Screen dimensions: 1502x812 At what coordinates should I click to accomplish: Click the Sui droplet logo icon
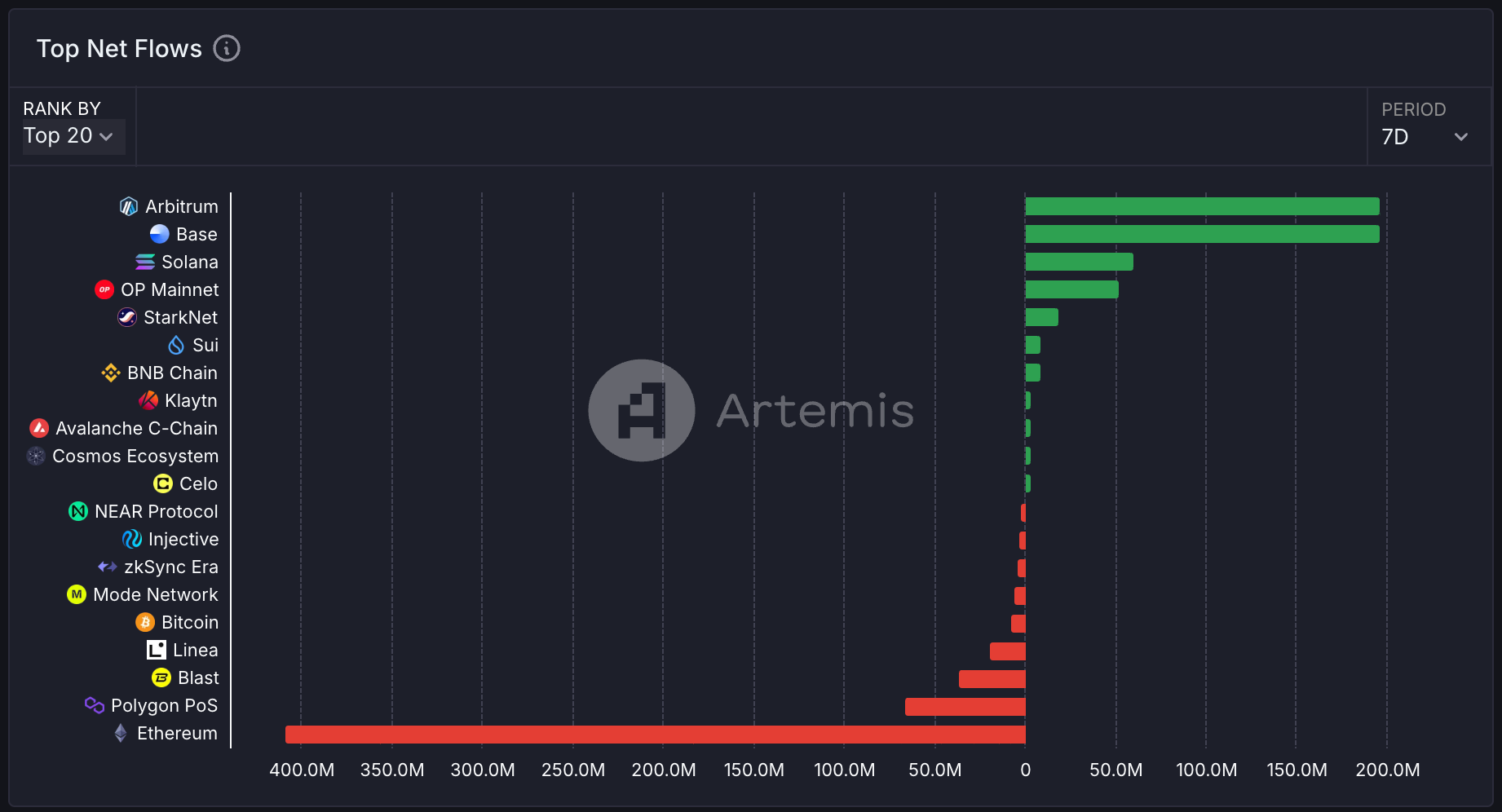click(x=176, y=345)
